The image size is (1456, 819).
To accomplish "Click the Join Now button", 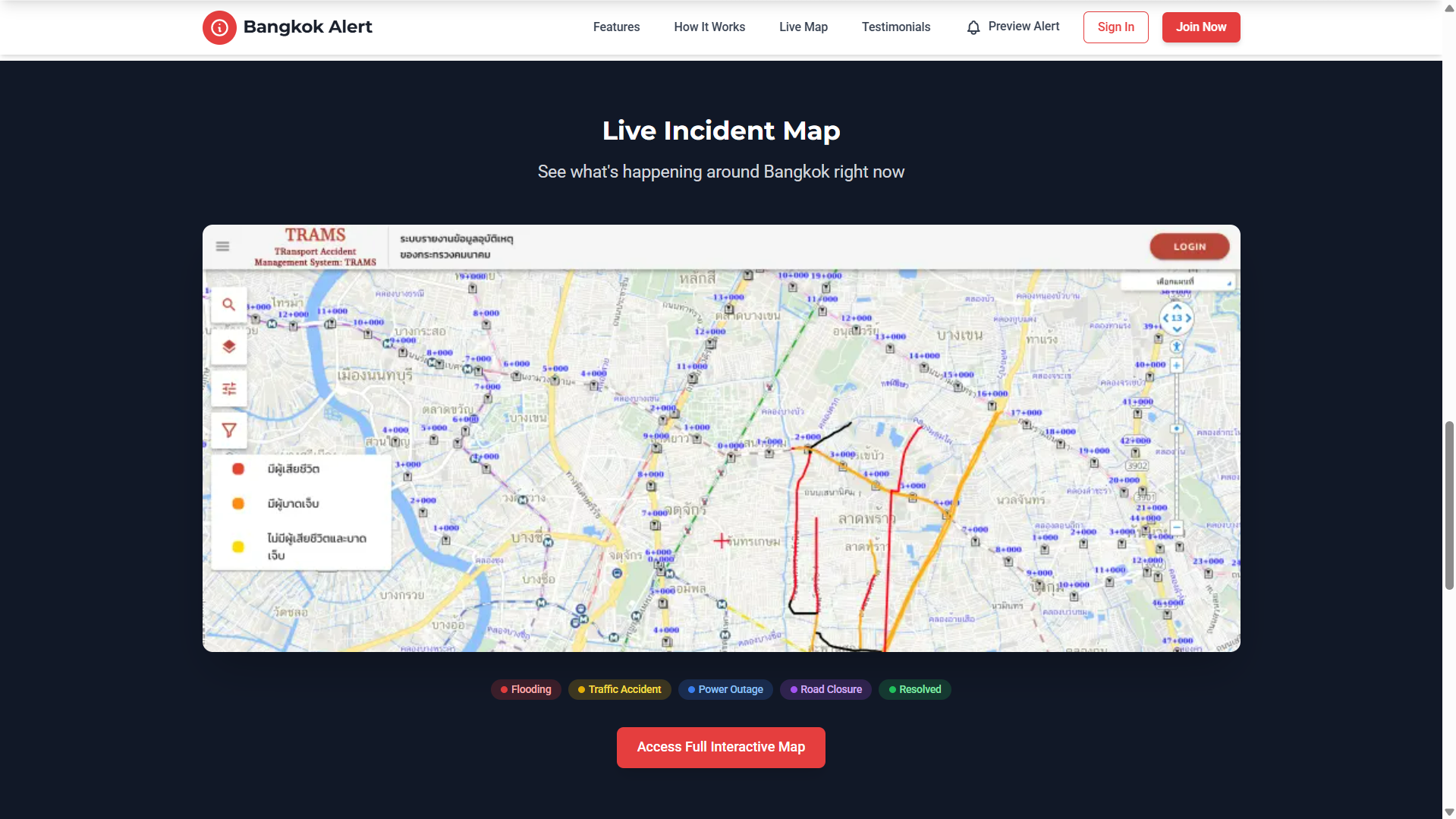I will (1200, 27).
